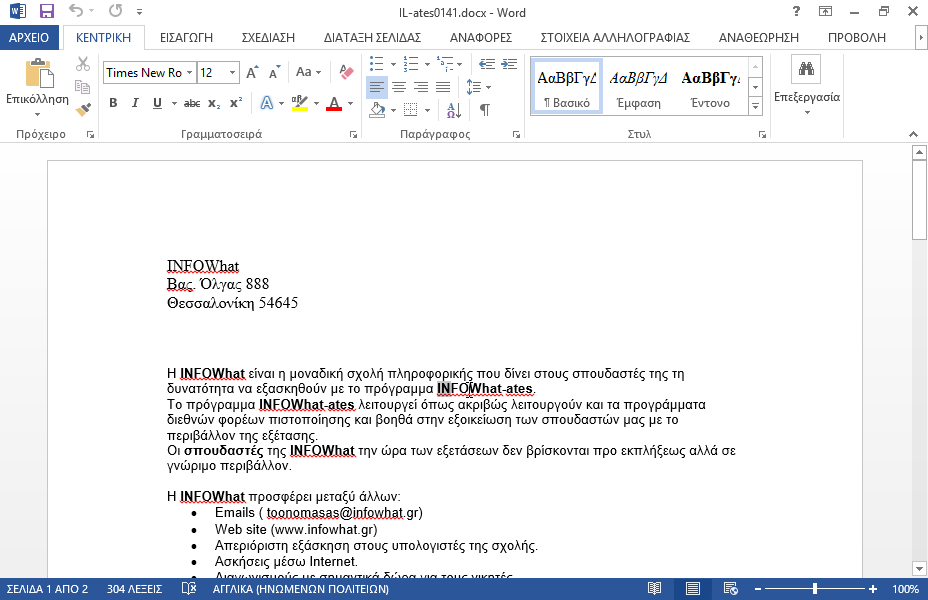The height and width of the screenshot is (600, 928).
Task: Justify the paragraph text
Action: click(x=443, y=88)
